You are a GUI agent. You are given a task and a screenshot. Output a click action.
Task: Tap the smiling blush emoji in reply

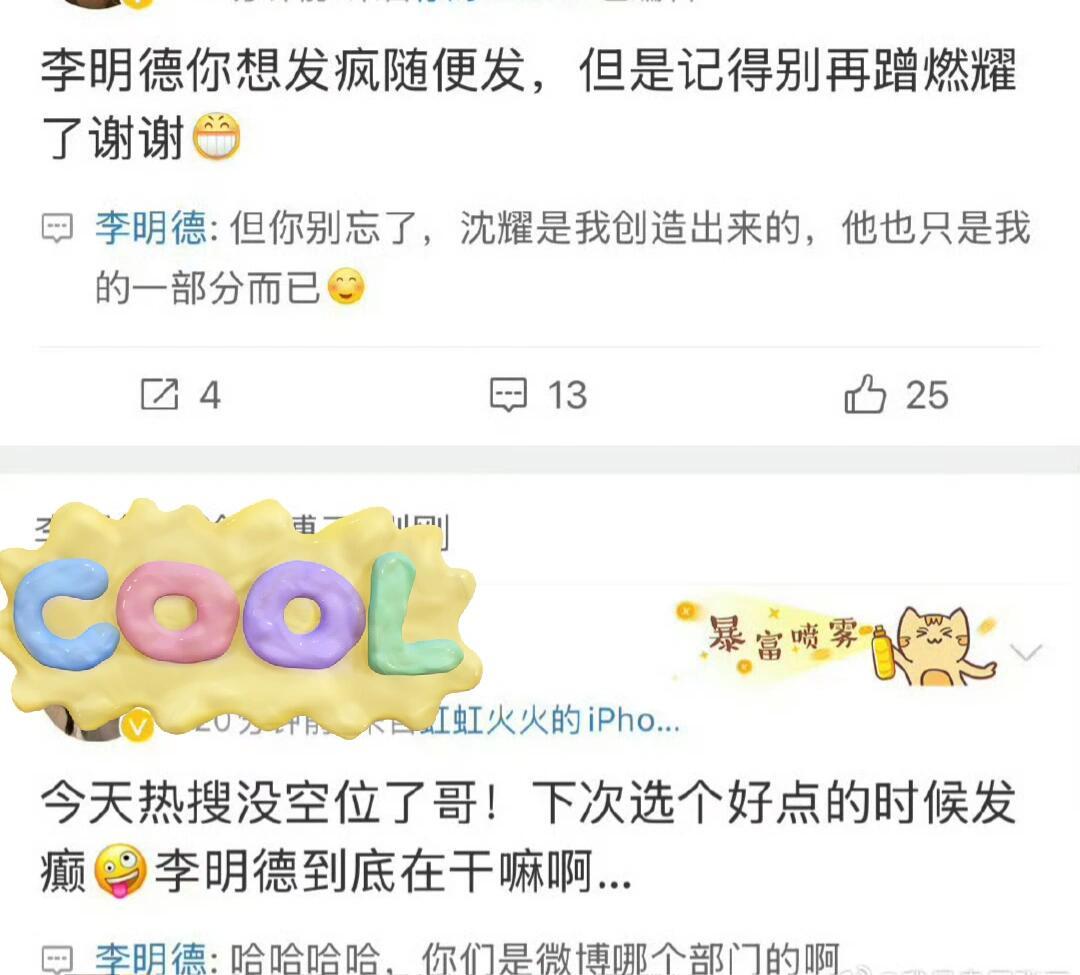[x=346, y=286]
